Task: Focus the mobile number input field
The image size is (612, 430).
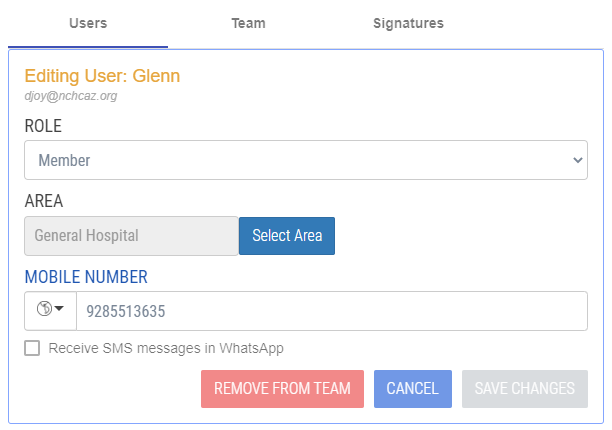Action: [x=330, y=311]
